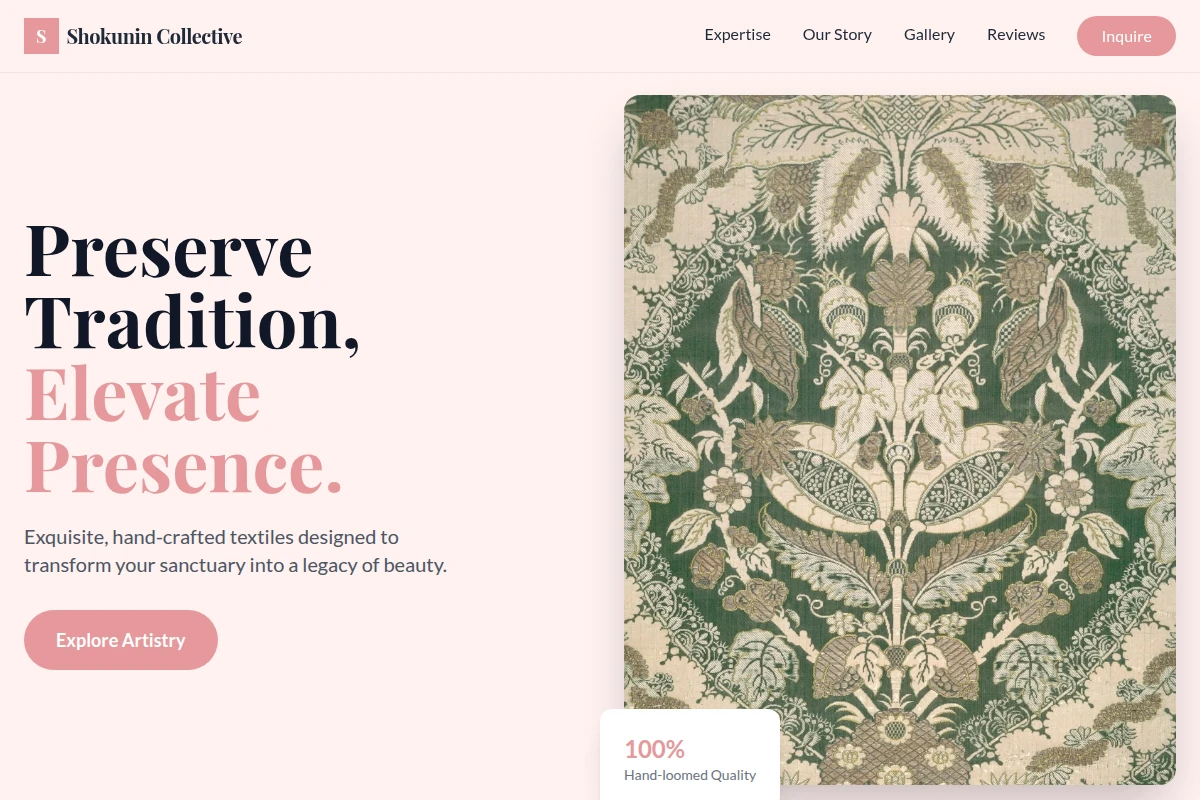Open the Reviews nav link
The image size is (1200, 800).
[x=1016, y=35]
